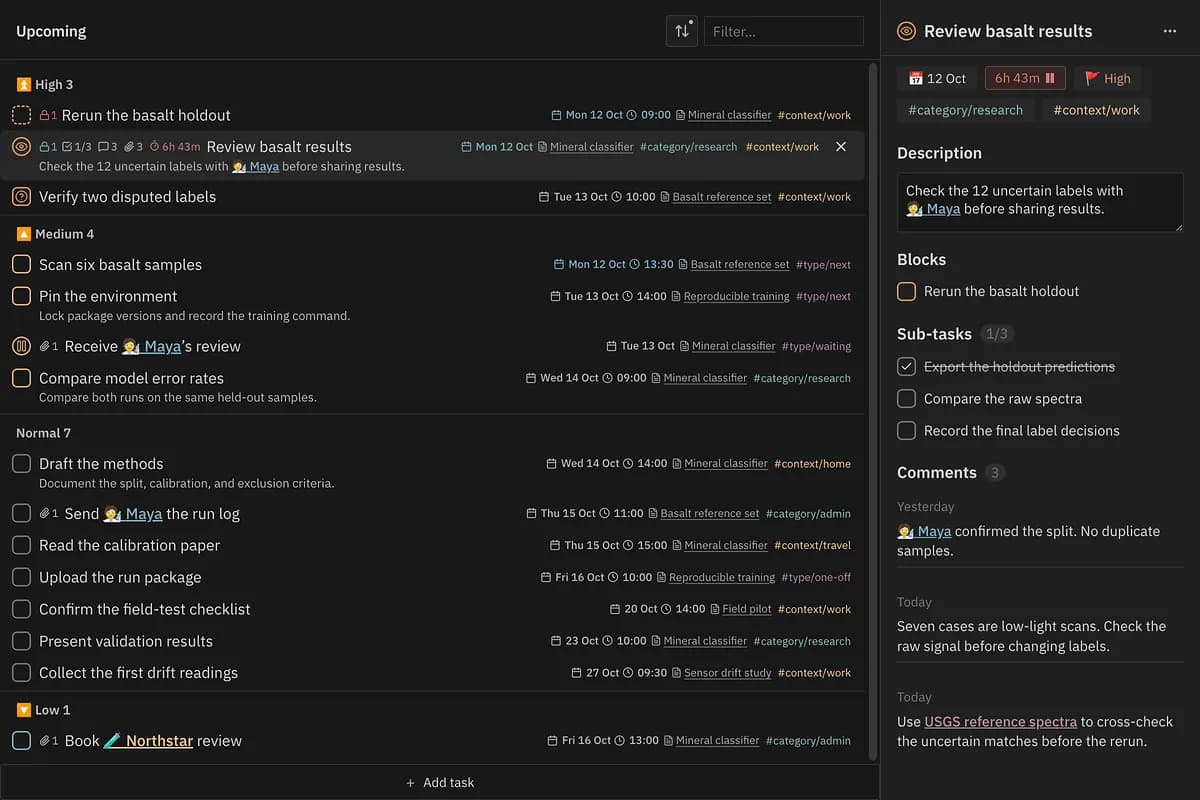
Task: Click attachment icon on Book Northstar review
Action: (44, 741)
